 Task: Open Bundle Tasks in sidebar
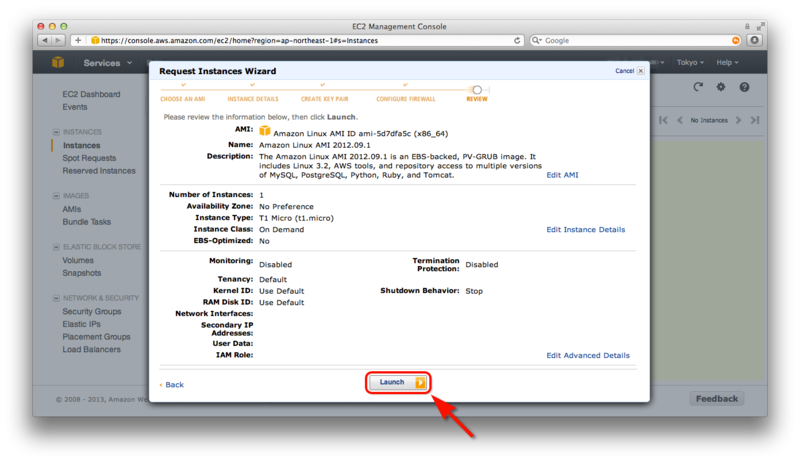pyautogui.click(x=87, y=222)
